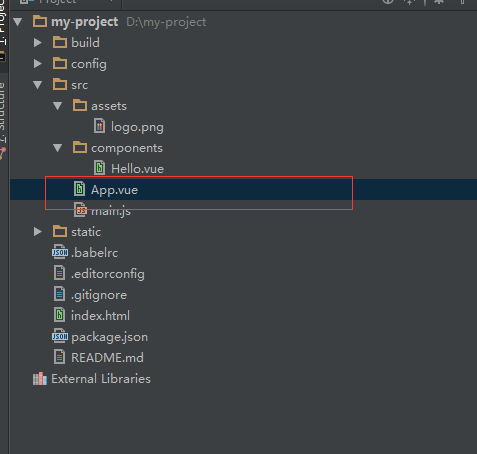Select main.js file name
The height and width of the screenshot is (454, 477).
[x=111, y=211]
